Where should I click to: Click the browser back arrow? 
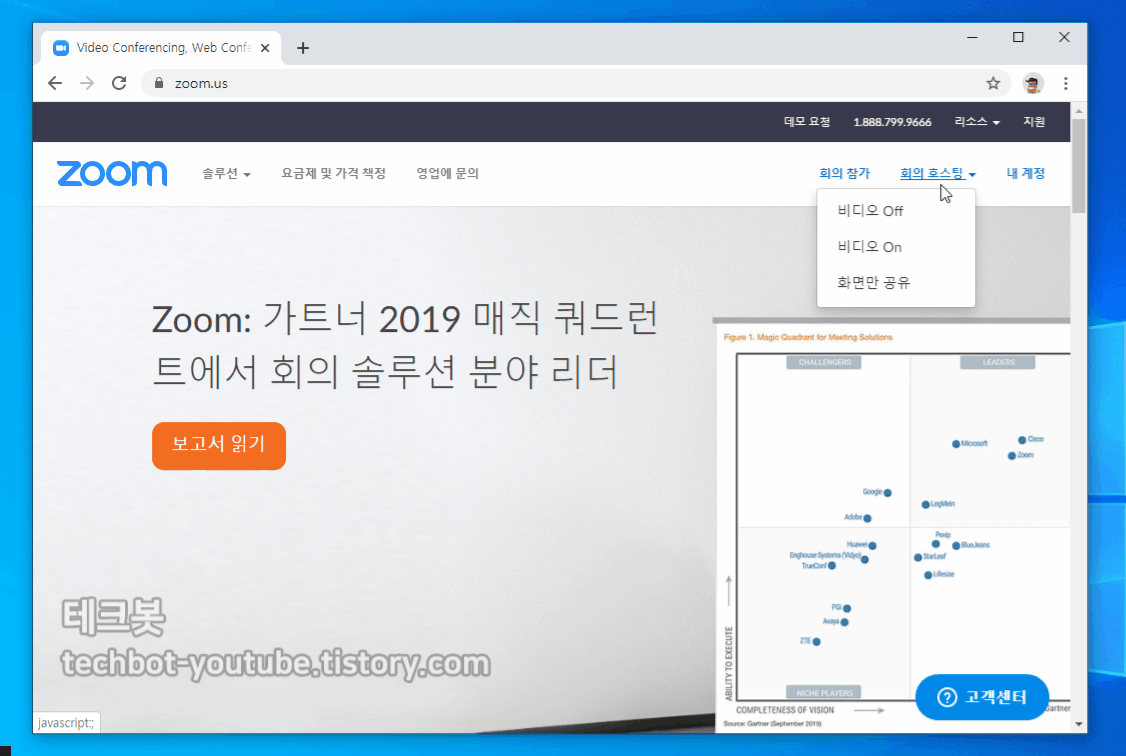(x=55, y=83)
